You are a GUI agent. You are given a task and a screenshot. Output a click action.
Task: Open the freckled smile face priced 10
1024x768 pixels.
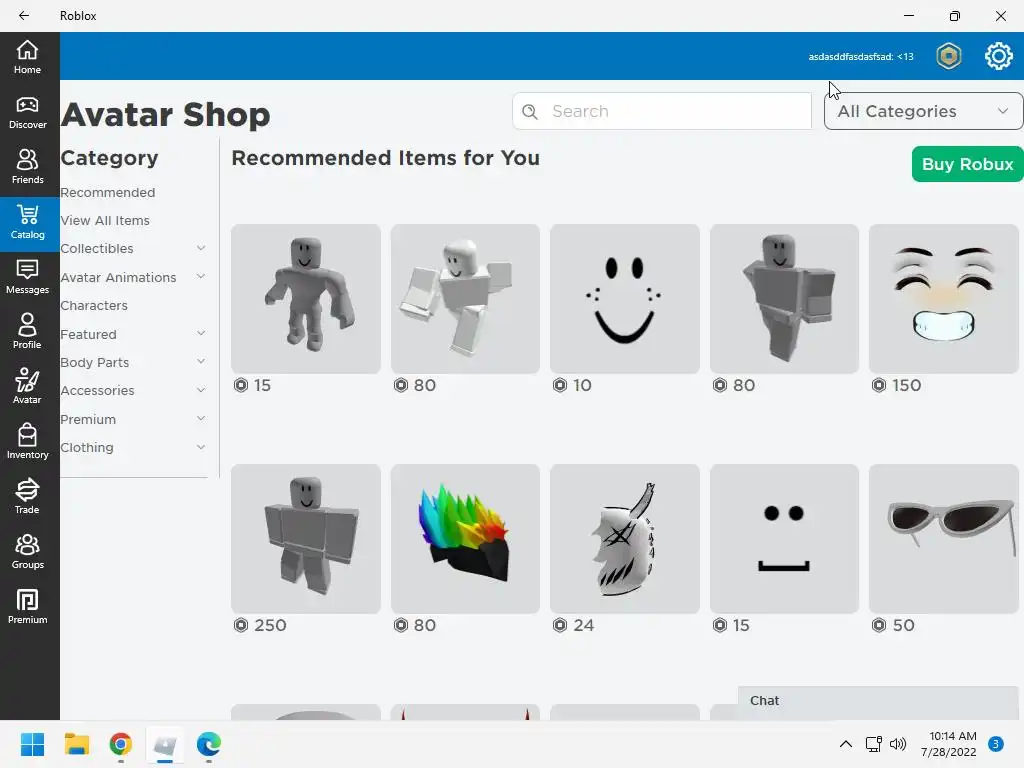click(624, 299)
